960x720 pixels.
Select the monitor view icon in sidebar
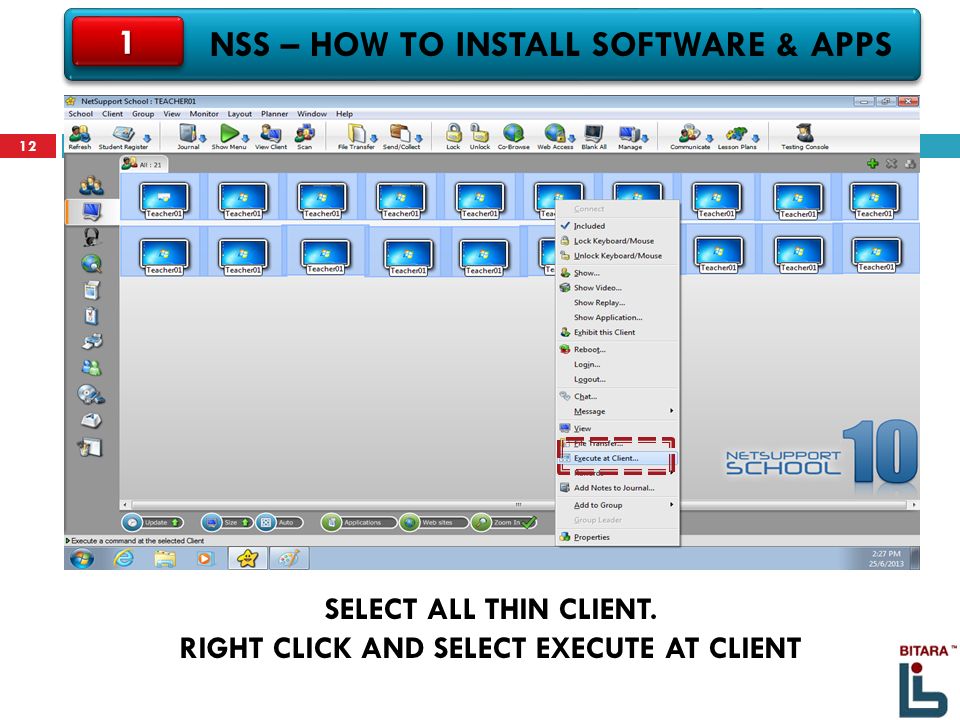point(91,211)
